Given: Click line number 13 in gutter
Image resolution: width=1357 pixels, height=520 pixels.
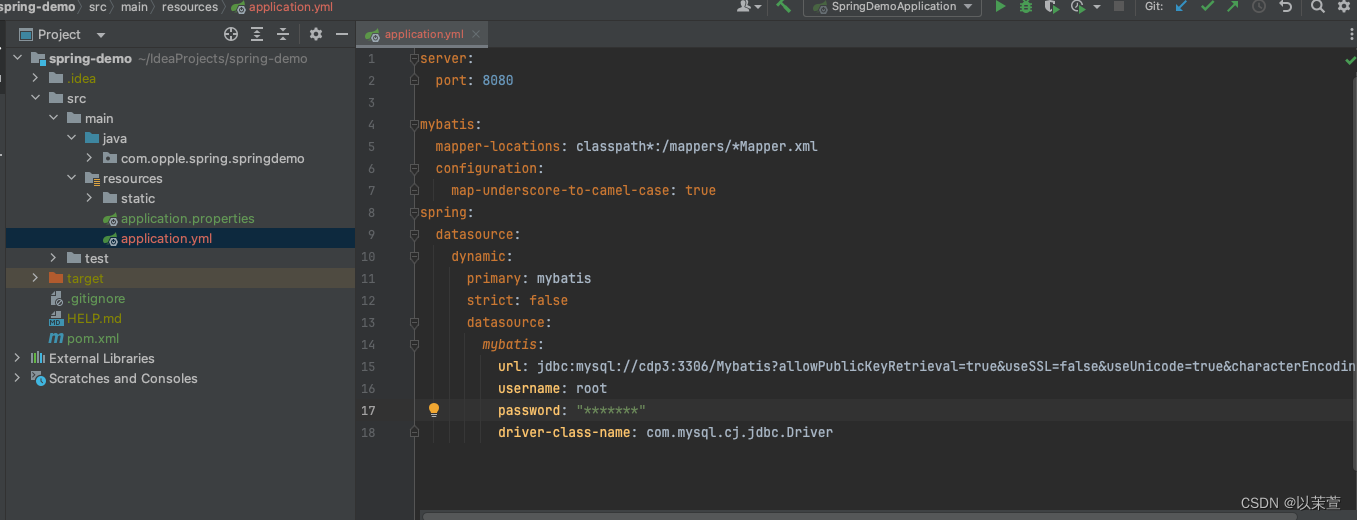Looking at the screenshot, I should pyautogui.click(x=369, y=322).
